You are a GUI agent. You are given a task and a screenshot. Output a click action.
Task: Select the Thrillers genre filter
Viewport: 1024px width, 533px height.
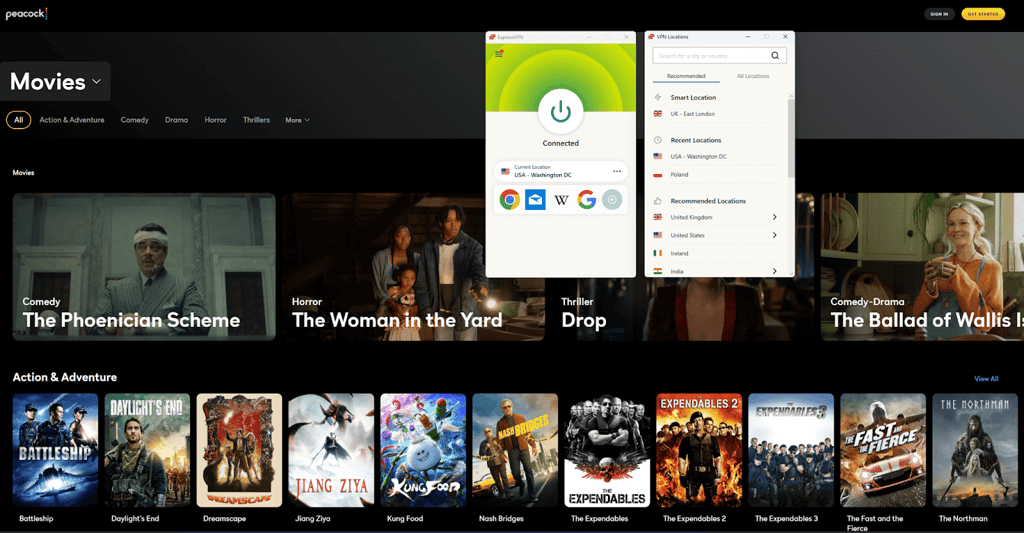(x=256, y=120)
